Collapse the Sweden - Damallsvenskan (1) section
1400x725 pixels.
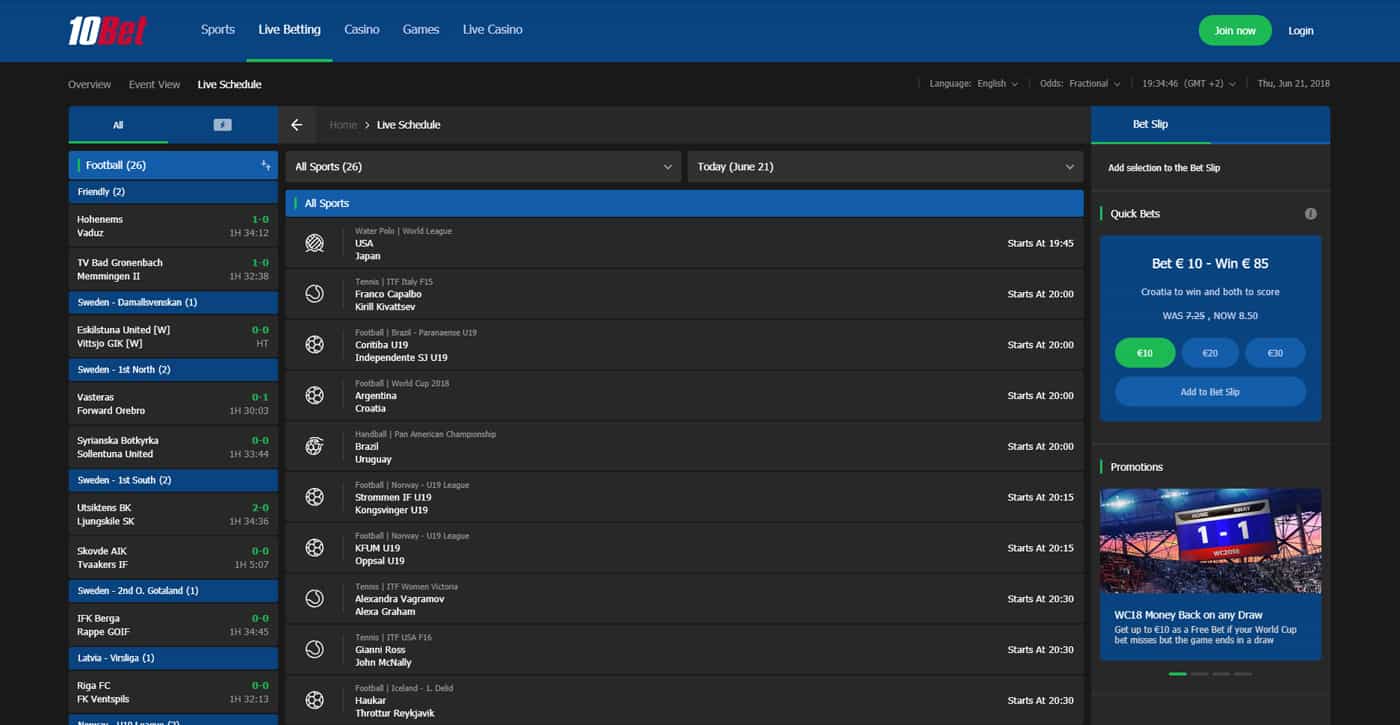tap(173, 302)
